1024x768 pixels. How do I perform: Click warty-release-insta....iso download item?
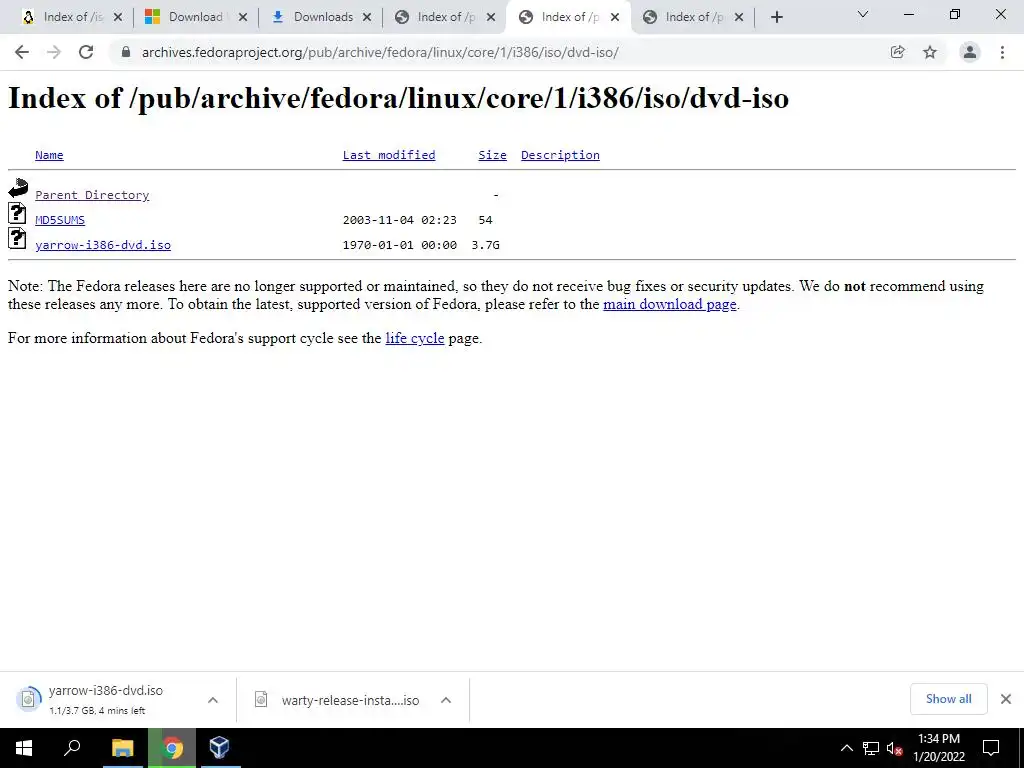338,700
